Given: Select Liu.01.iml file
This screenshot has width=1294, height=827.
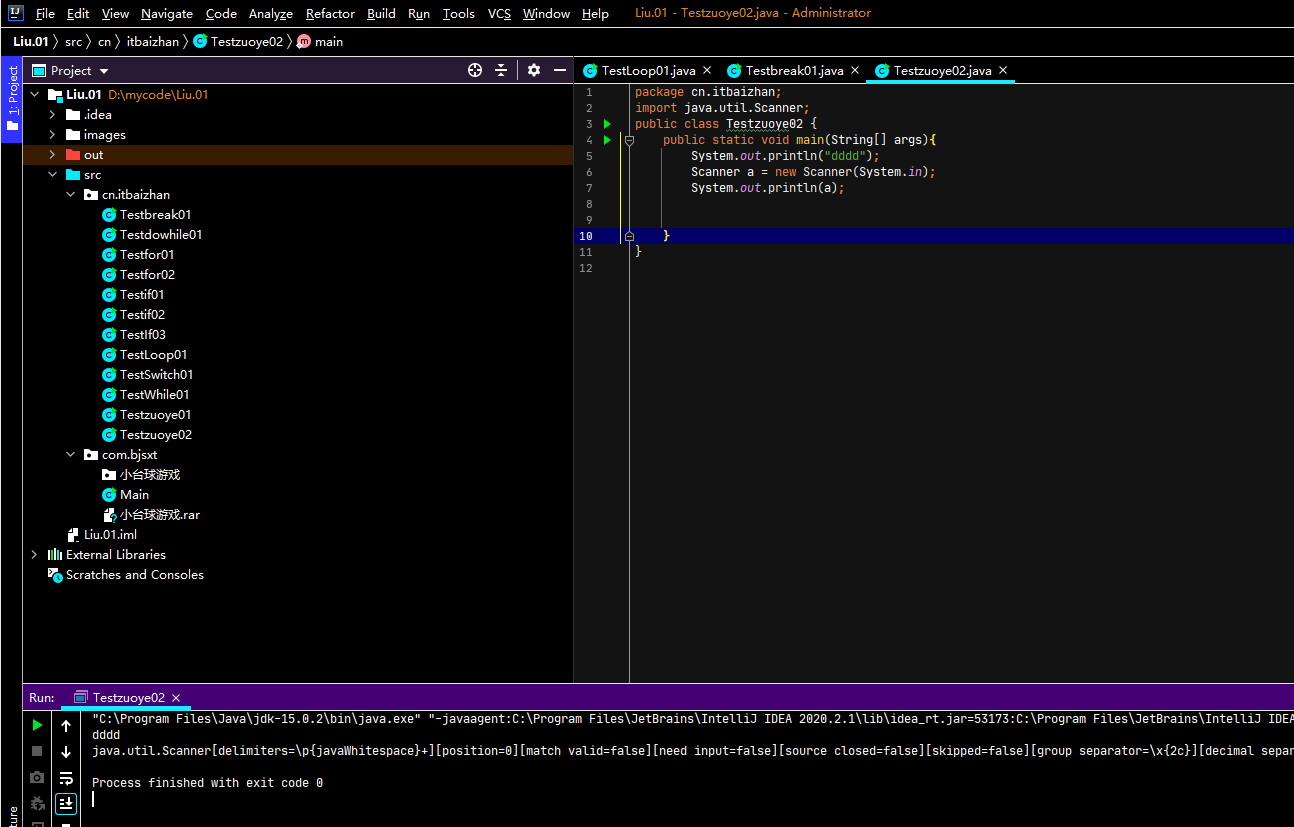Looking at the screenshot, I should pyautogui.click(x=110, y=534).
